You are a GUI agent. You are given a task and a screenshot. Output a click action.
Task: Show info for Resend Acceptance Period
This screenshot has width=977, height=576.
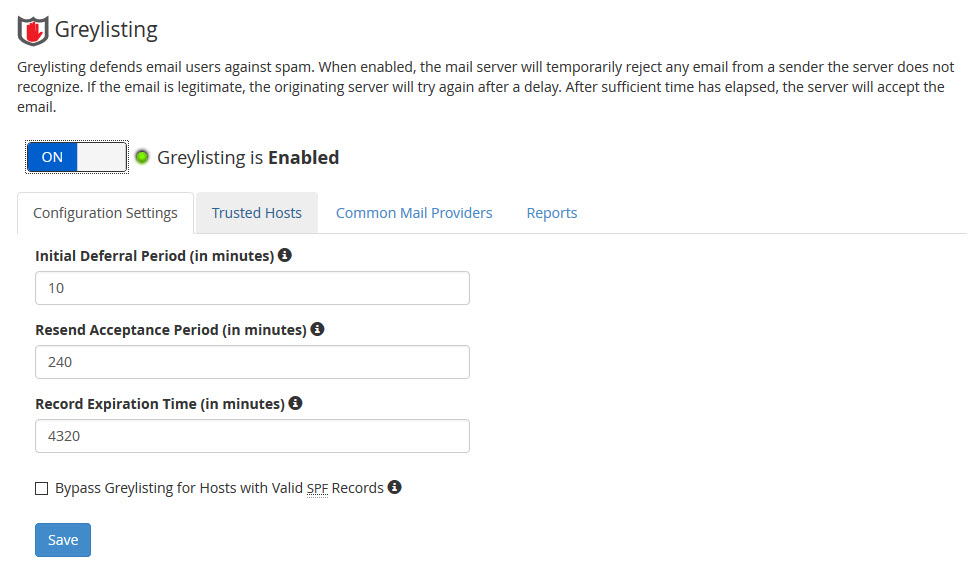317,329
